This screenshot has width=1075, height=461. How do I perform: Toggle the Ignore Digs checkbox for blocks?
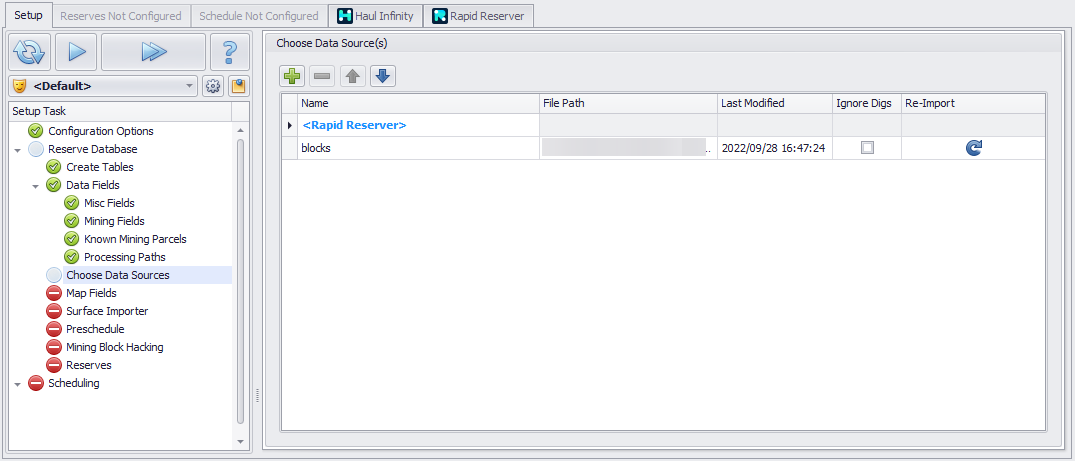point(867,147)
